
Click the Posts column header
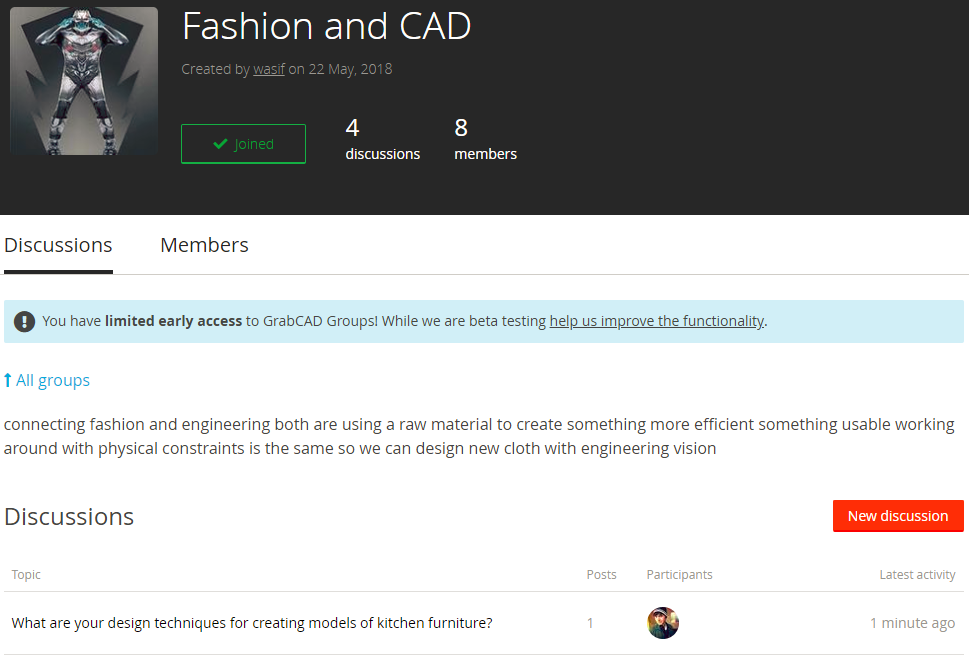point(601,575)
